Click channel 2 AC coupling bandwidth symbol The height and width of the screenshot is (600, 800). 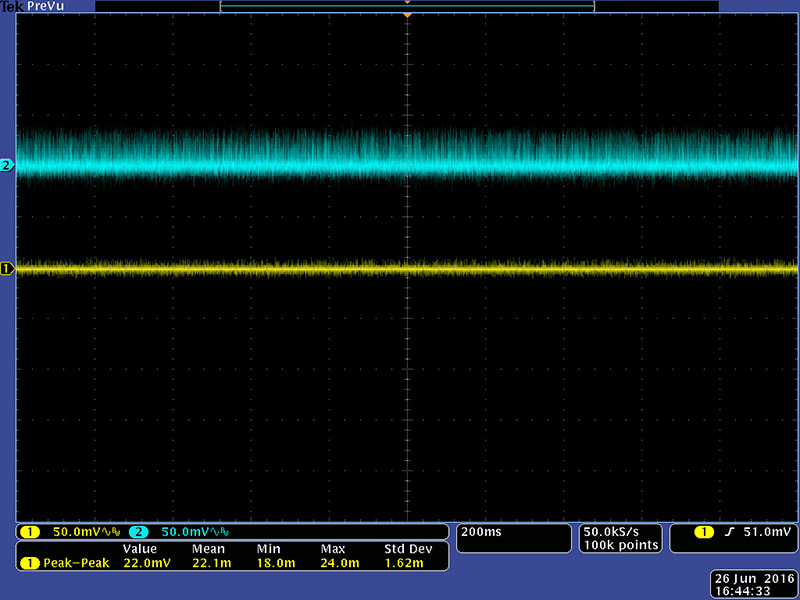pyautogui.click(x=219, y=532)
